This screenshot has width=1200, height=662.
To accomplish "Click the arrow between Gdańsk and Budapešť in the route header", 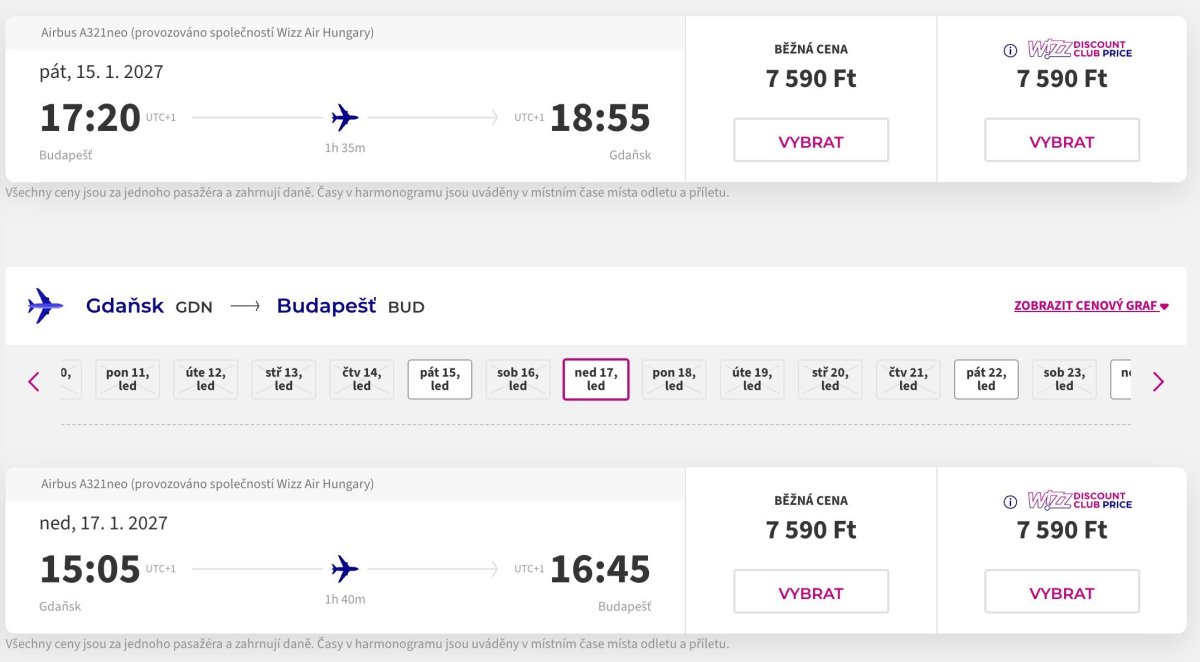I will tap(245, 306).
